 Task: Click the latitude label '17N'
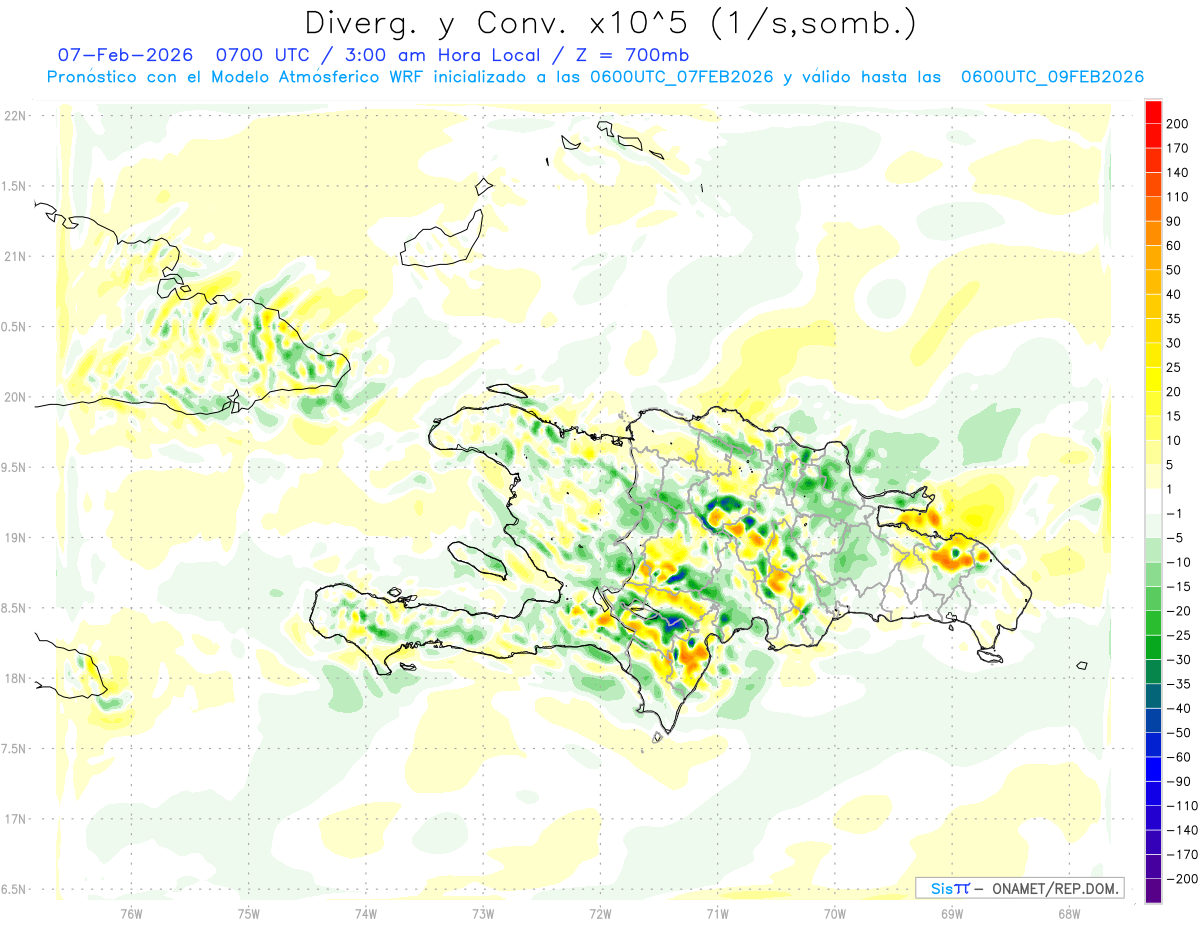[x=15, y=819]
